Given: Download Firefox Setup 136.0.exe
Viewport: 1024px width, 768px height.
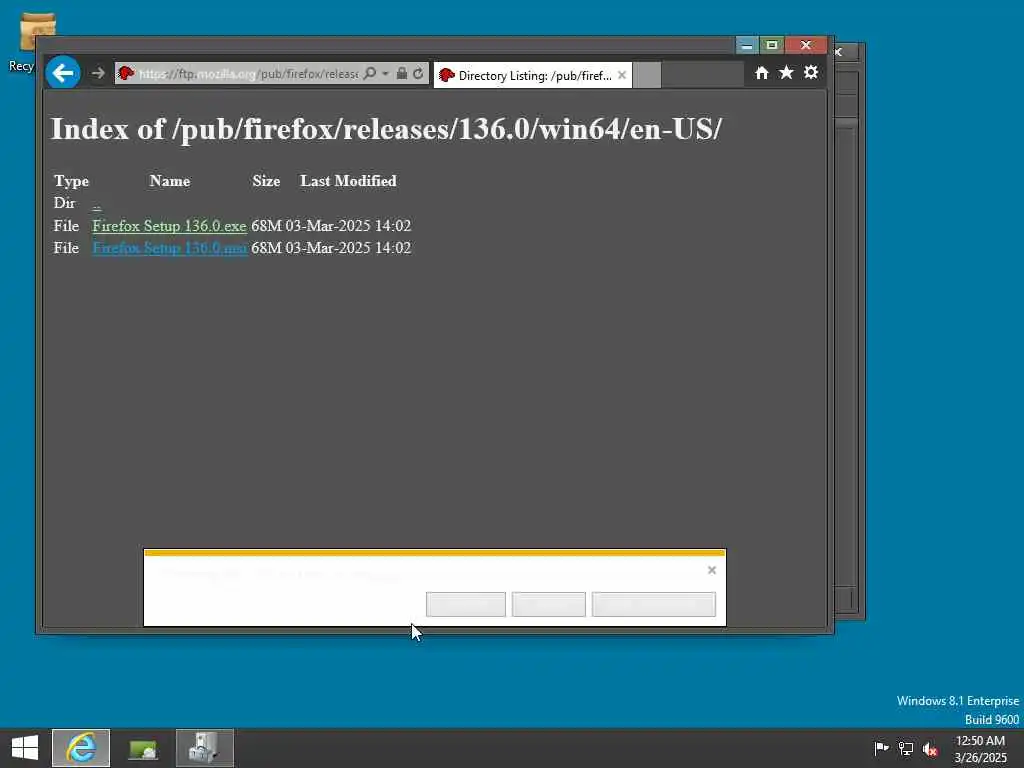Looking at the screenshot, I should coord(169,226).
